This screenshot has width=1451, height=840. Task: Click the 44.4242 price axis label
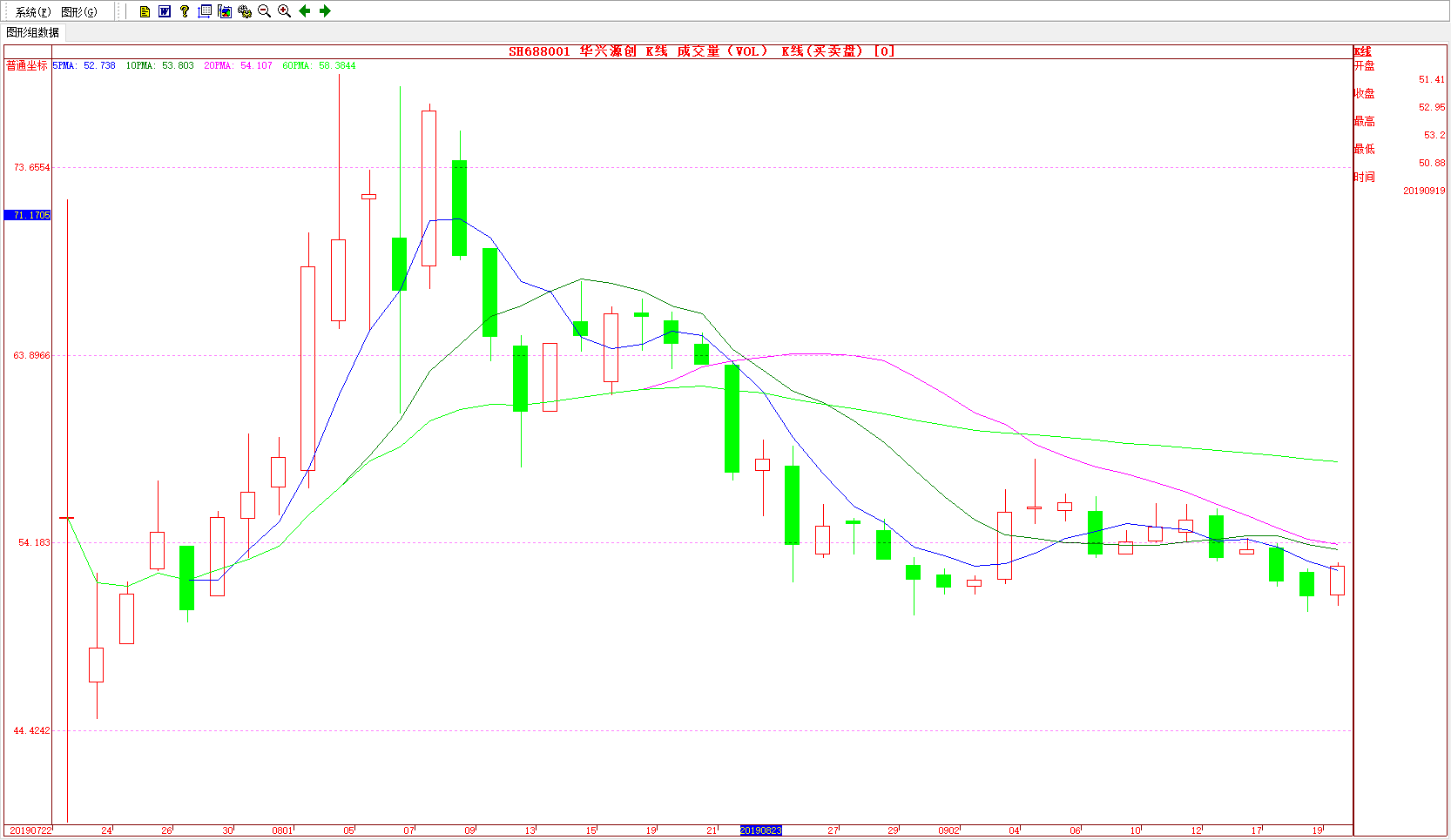click(x=31, y=730)
